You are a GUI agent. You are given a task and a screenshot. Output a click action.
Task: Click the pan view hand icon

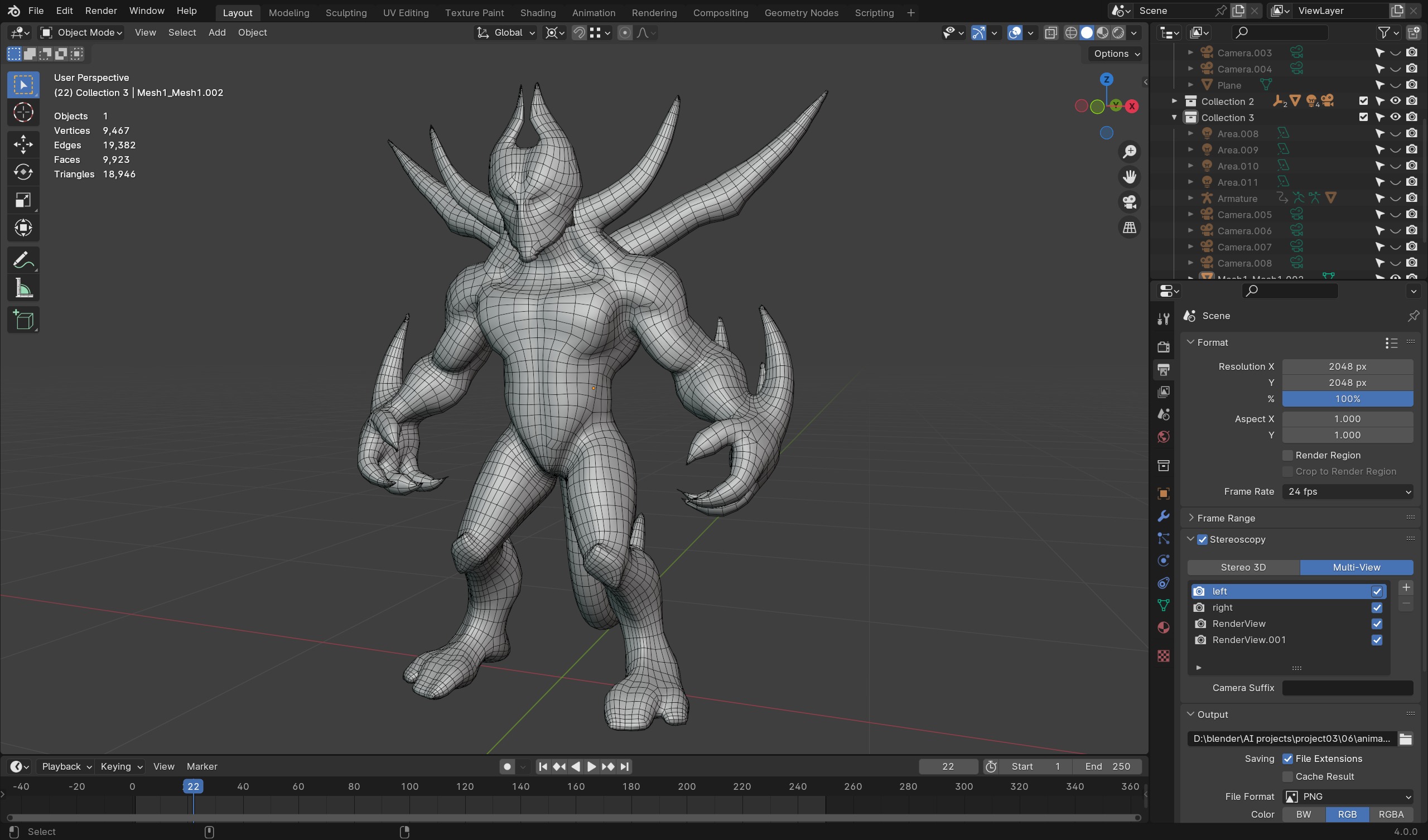(1130, 177)
